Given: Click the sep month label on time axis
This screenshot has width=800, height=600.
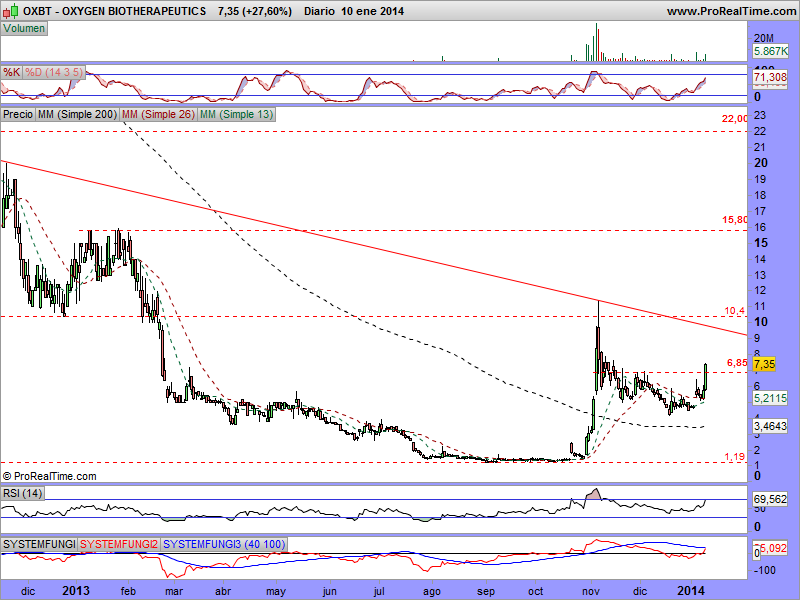Looking at the screenshot, I should pos(486,592).
